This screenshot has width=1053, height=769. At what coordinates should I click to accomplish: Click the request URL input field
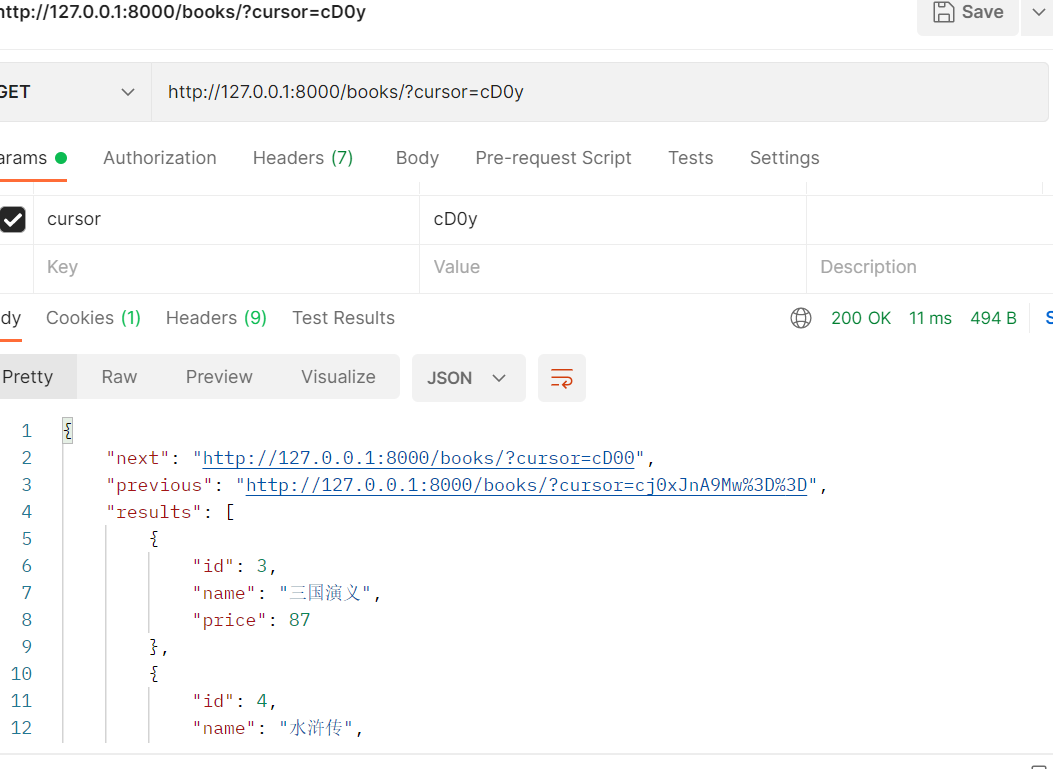600,92
